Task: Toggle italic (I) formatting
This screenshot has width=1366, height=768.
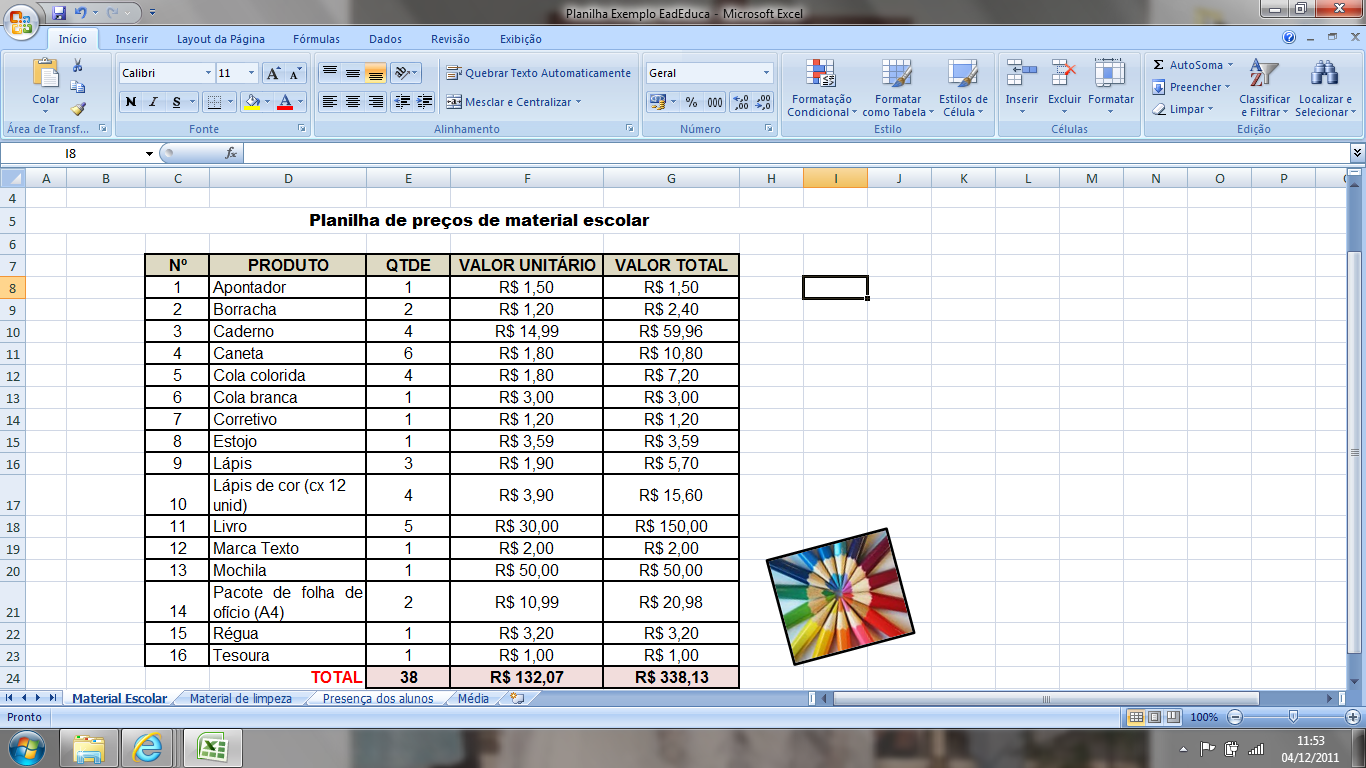Action: tap(154, 102)
